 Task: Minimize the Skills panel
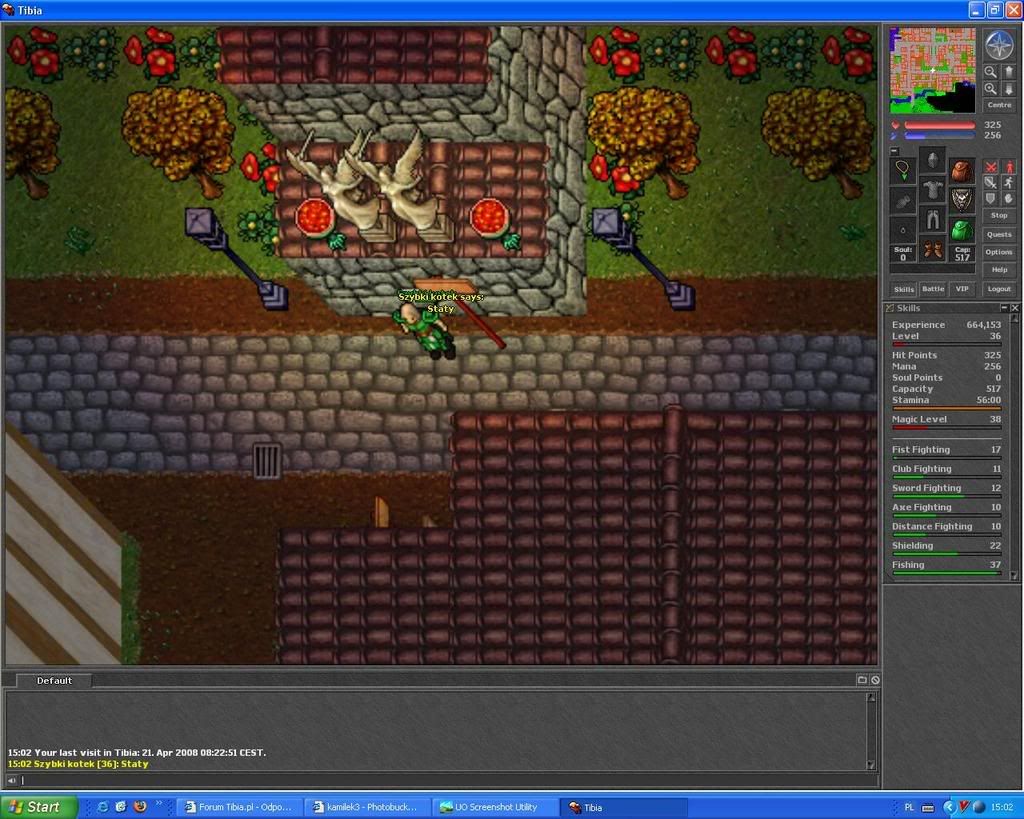pos(1004,308)
